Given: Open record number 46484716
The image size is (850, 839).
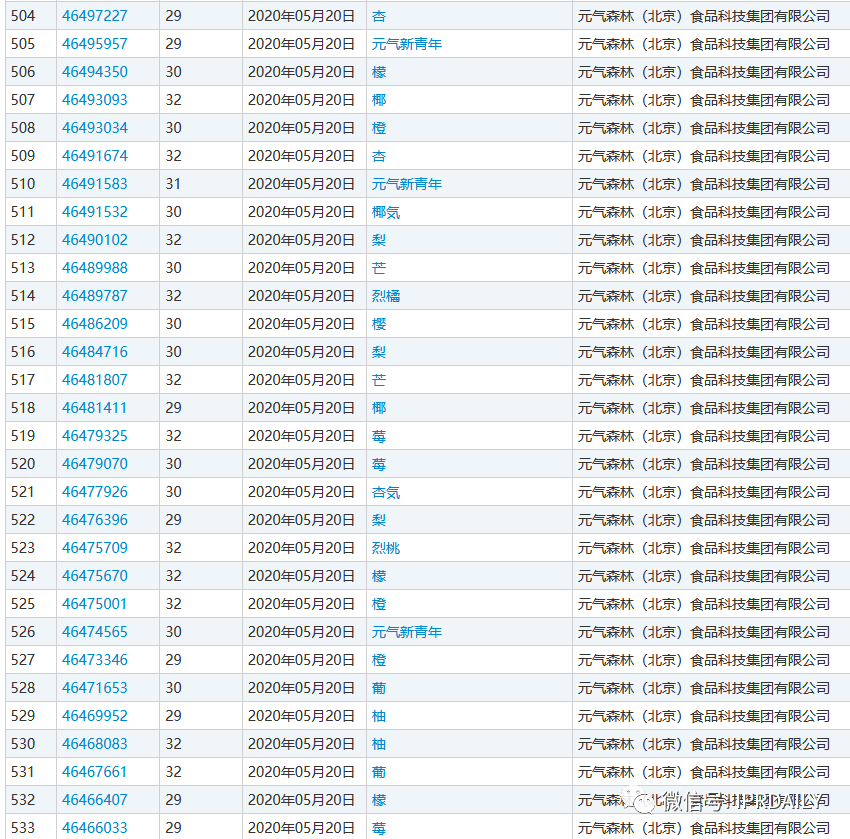Looking at the screenshot, I should (x=95, y=352).
